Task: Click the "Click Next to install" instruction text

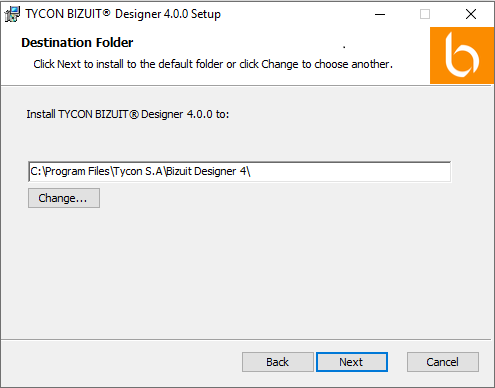Action: point(213,64)
